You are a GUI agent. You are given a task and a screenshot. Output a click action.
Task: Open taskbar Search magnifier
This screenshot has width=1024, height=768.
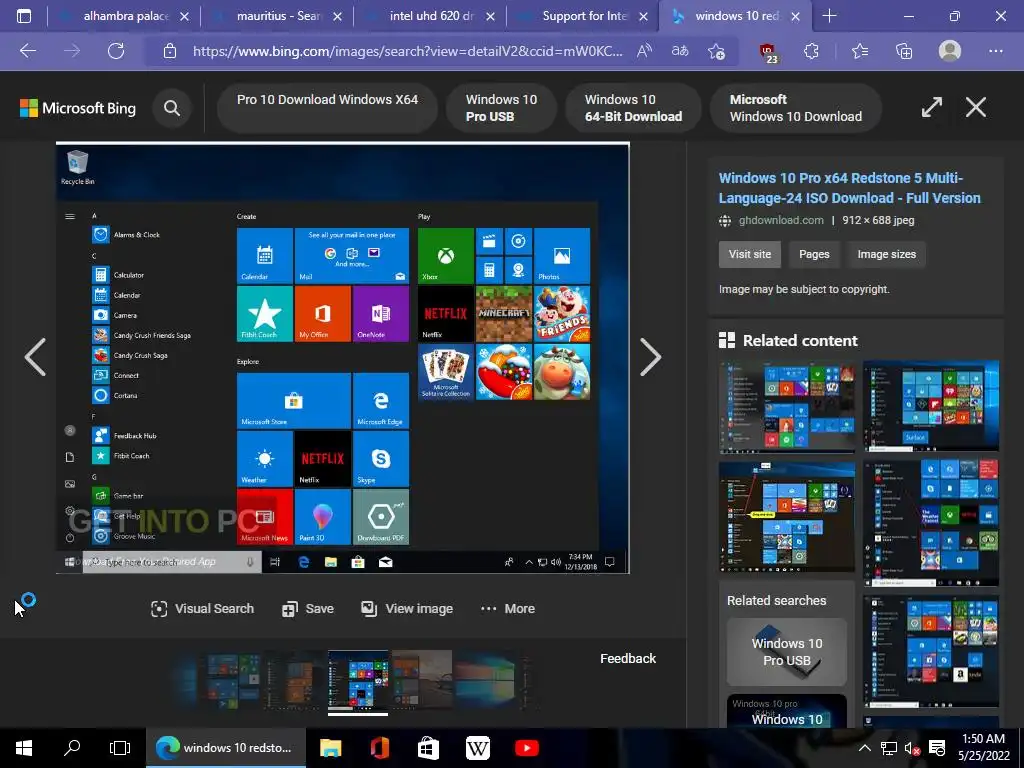(x=72, y=748)
